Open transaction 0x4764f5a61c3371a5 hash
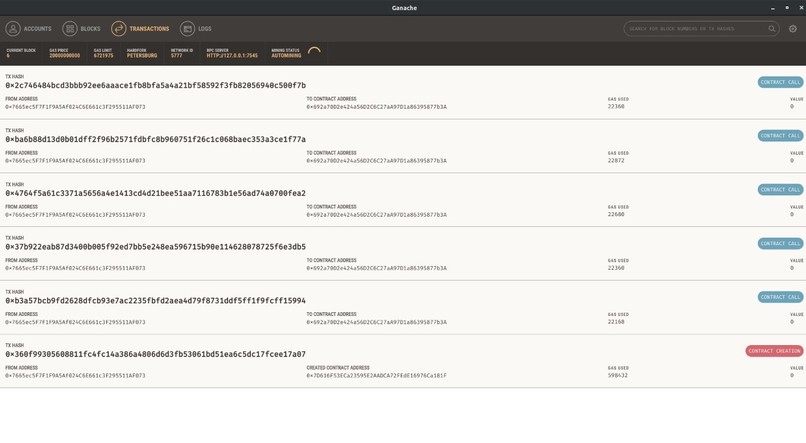The width and height of the screenshot is (806, 443). pyautogui.click(x=155, y=193)
